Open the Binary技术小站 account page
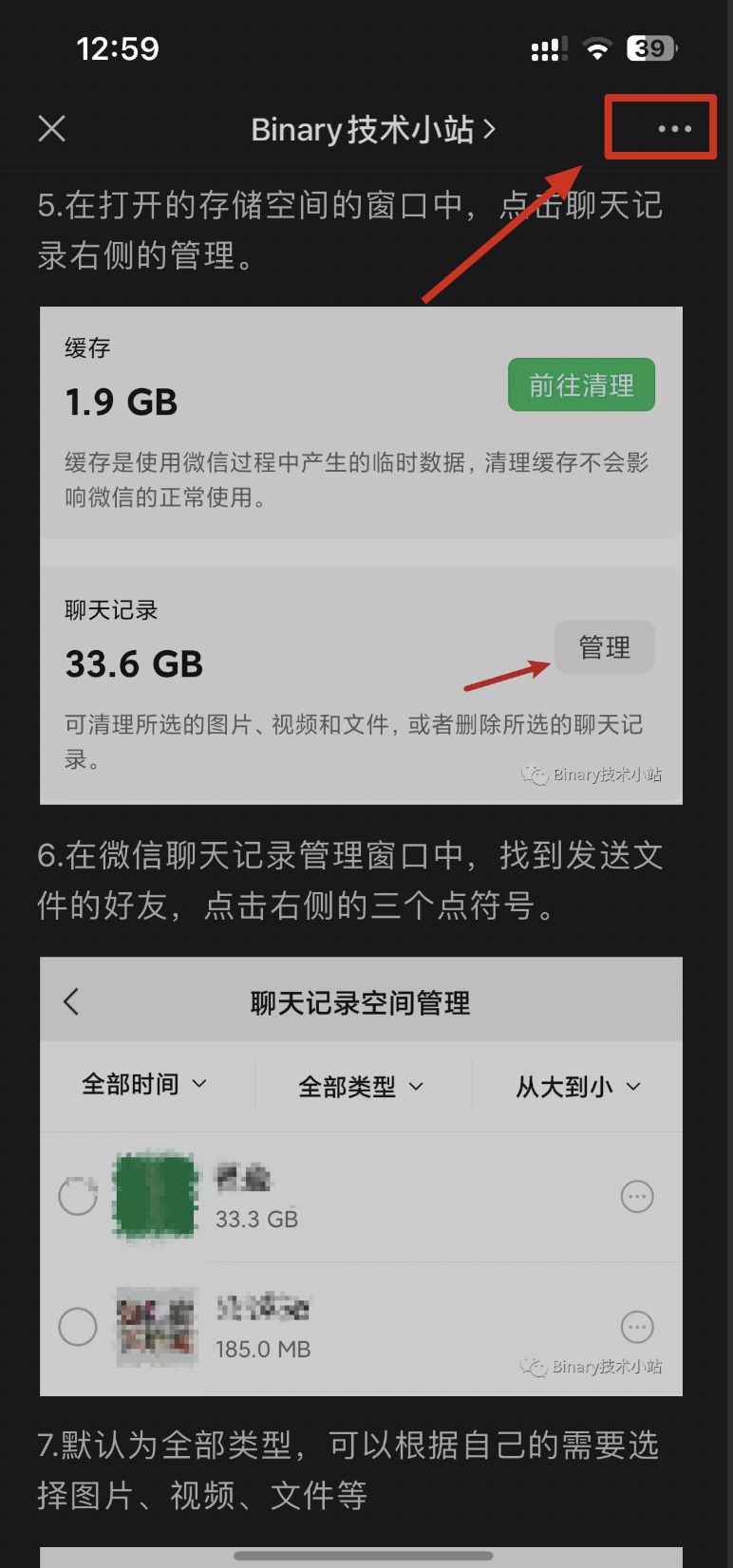Screen dimensions: 733x1568 pos(373,129)
